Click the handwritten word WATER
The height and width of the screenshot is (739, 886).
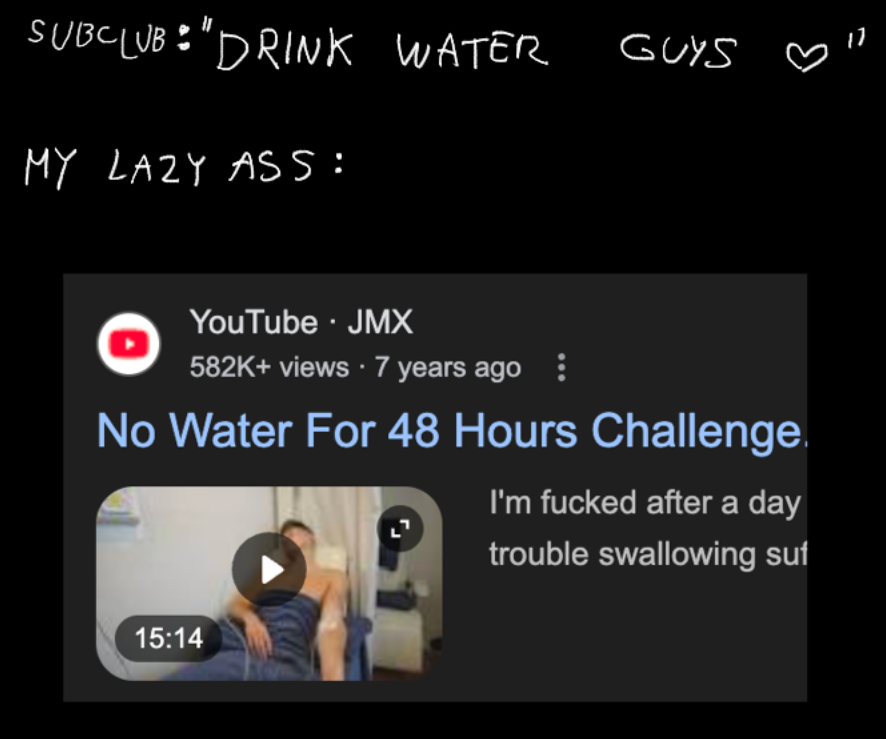click(472, 49)
